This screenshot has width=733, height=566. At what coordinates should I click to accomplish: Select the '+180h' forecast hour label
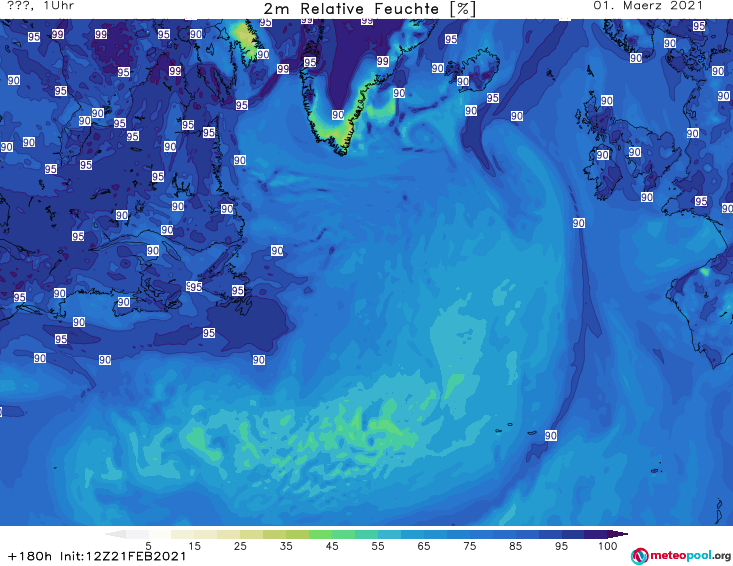click(30, 556)
